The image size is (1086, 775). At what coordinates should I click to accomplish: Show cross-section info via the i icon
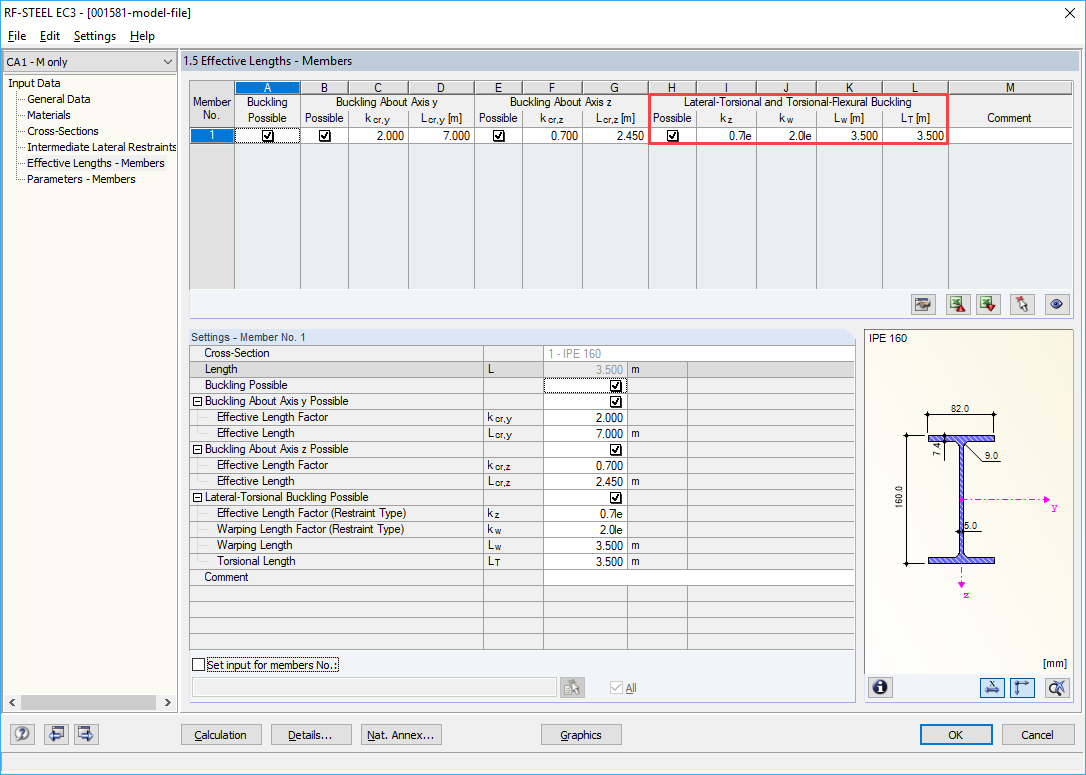click(880, 687)
